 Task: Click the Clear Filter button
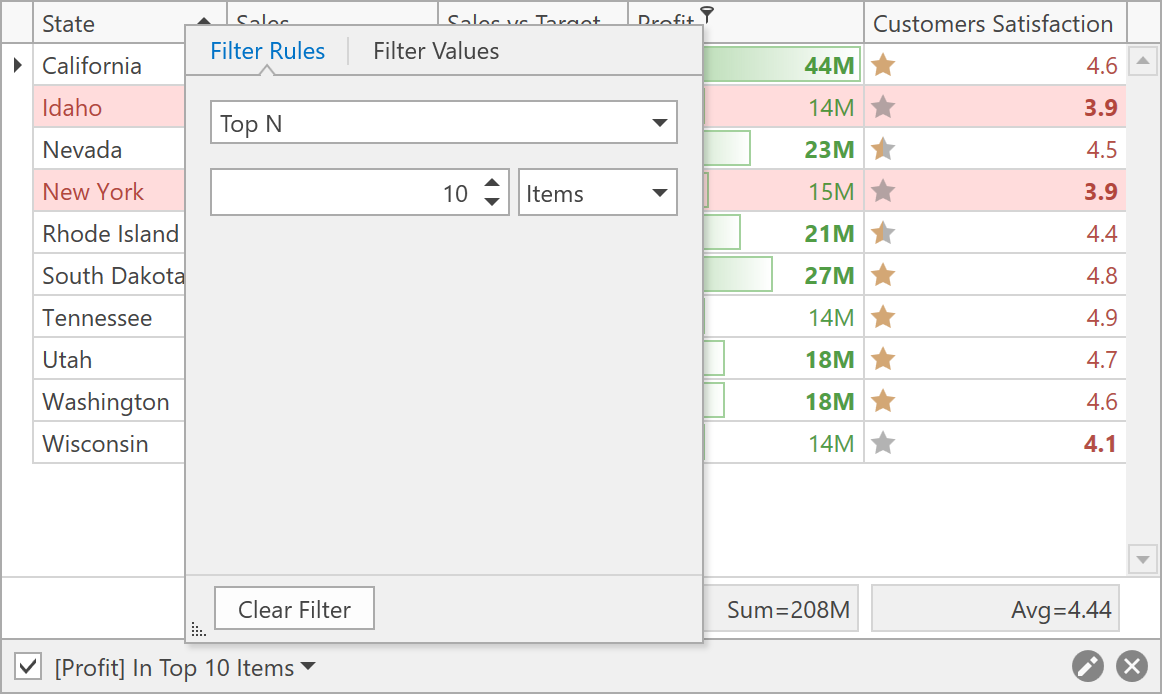tap(294, 609)
